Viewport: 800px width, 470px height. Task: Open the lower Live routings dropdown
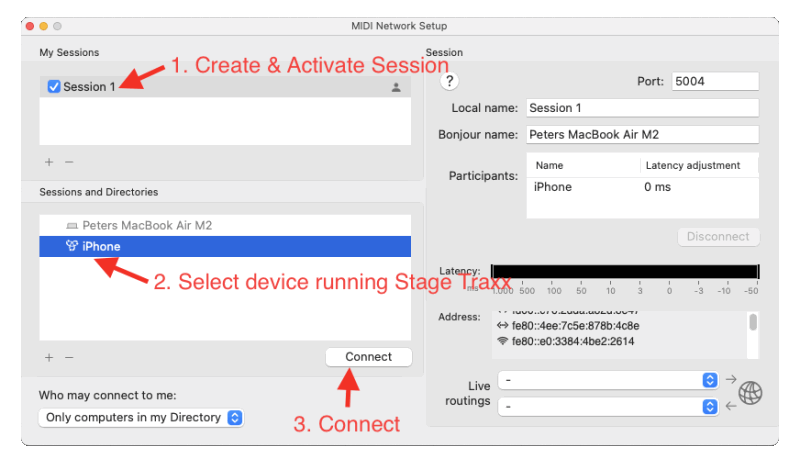coord(608,407)
